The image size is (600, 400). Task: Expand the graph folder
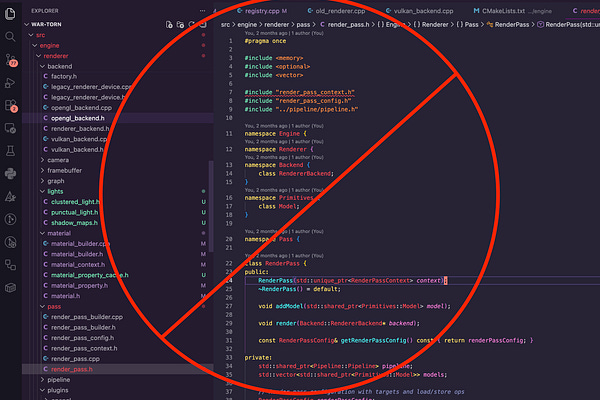(42, 181)
